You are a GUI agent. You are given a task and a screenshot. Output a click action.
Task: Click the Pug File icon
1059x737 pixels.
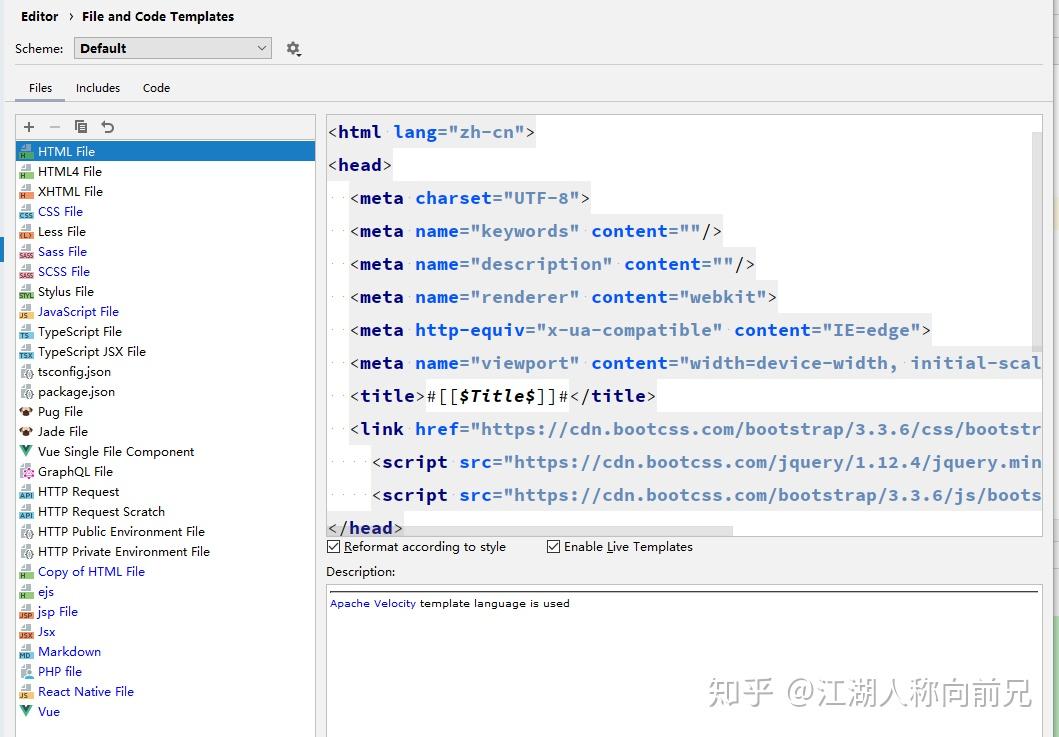pos(26,412)
